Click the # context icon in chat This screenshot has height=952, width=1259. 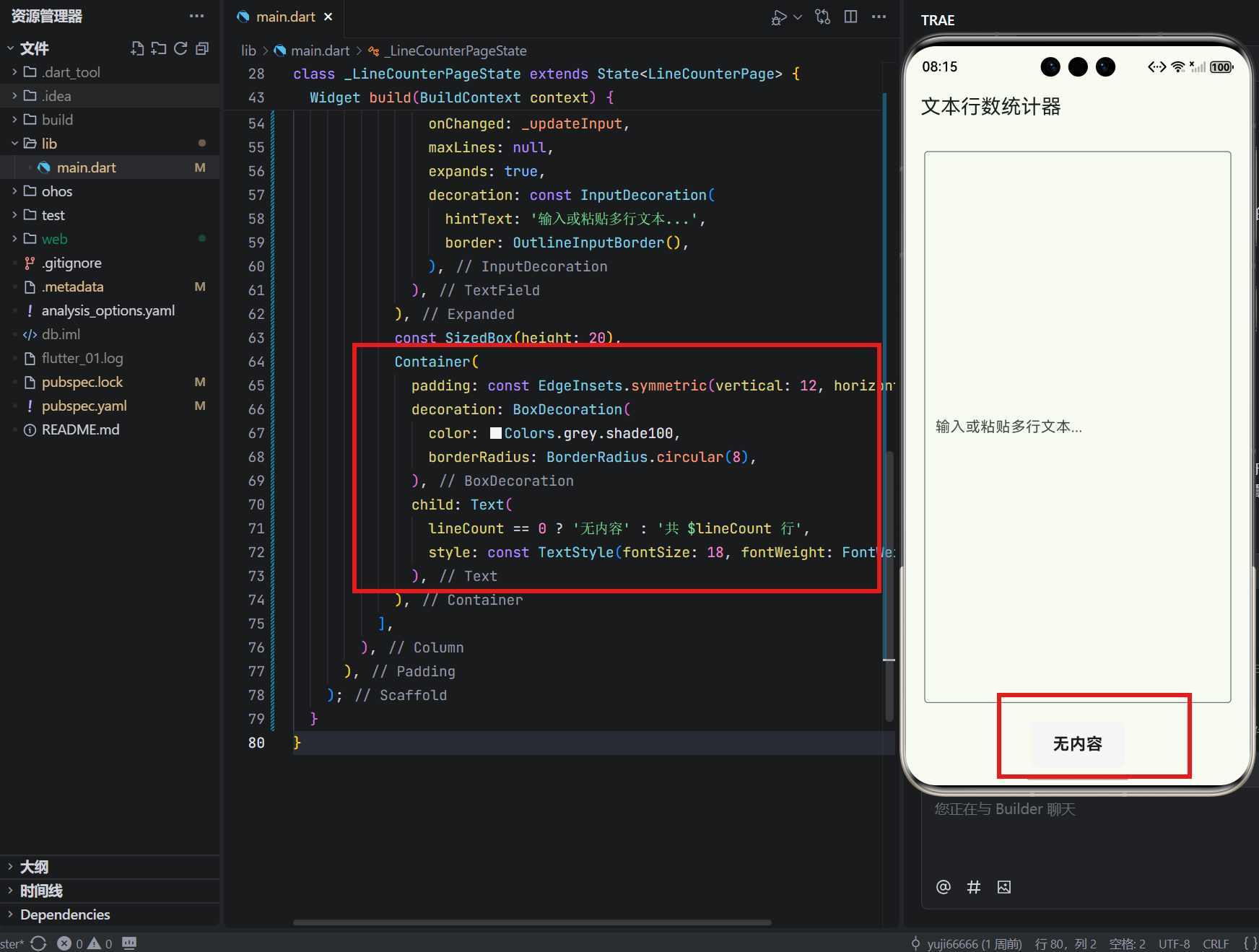point(974,887)
